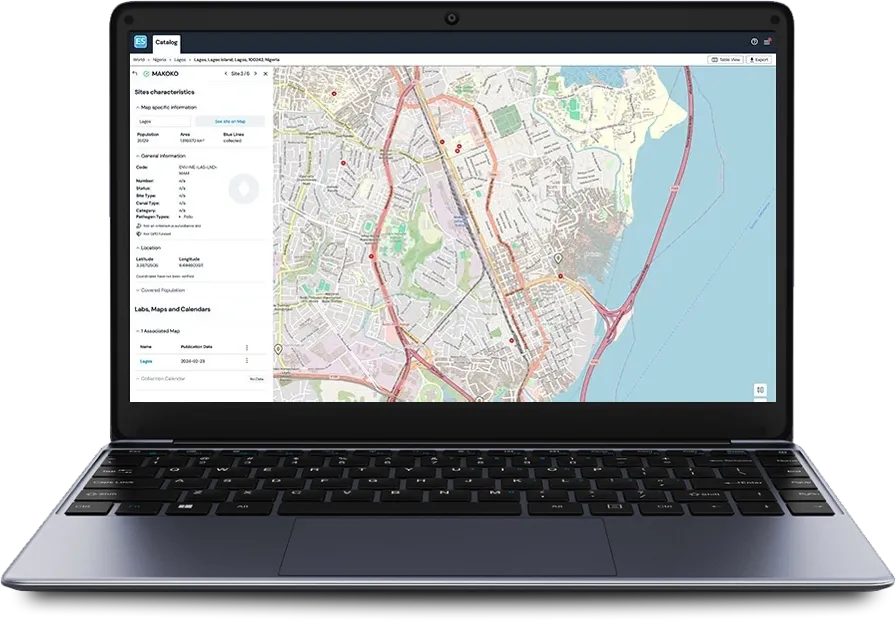The width and height of the screenshot is (896, 621).
Task: Select the red site marker at the map's bottom center
Action: [512, 340]
